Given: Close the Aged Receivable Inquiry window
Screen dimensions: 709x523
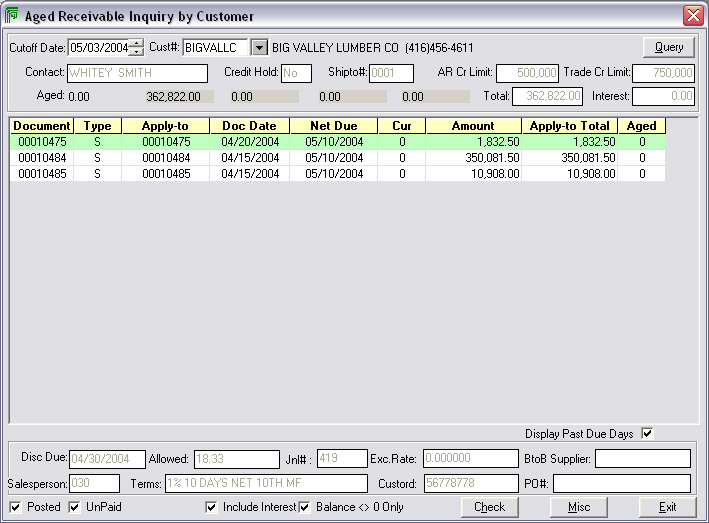Looking at the screenshot, I should click(693, 15).
